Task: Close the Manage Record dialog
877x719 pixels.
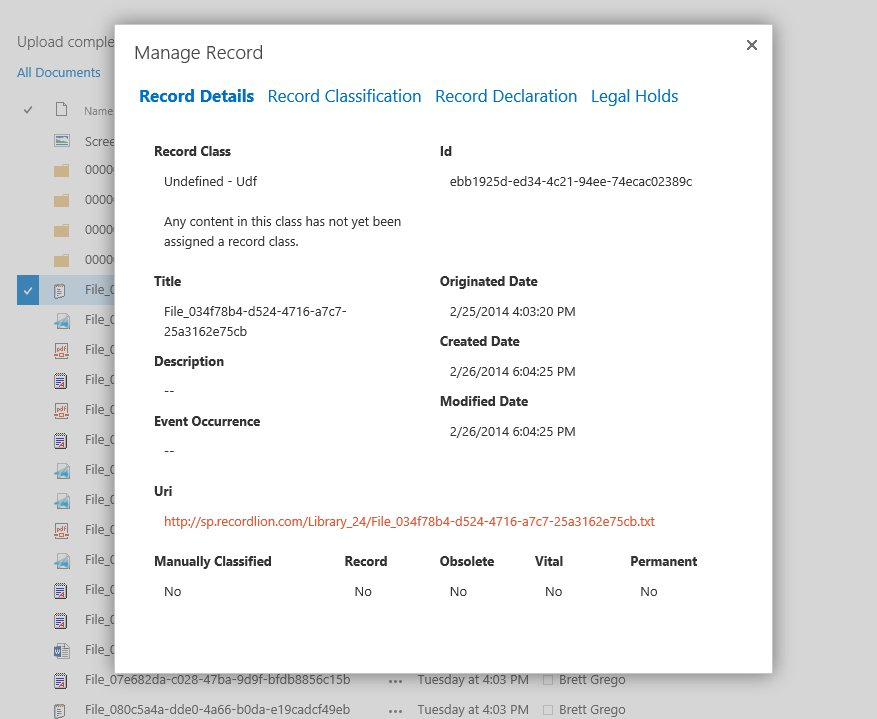Action: (x=752, y=45)
